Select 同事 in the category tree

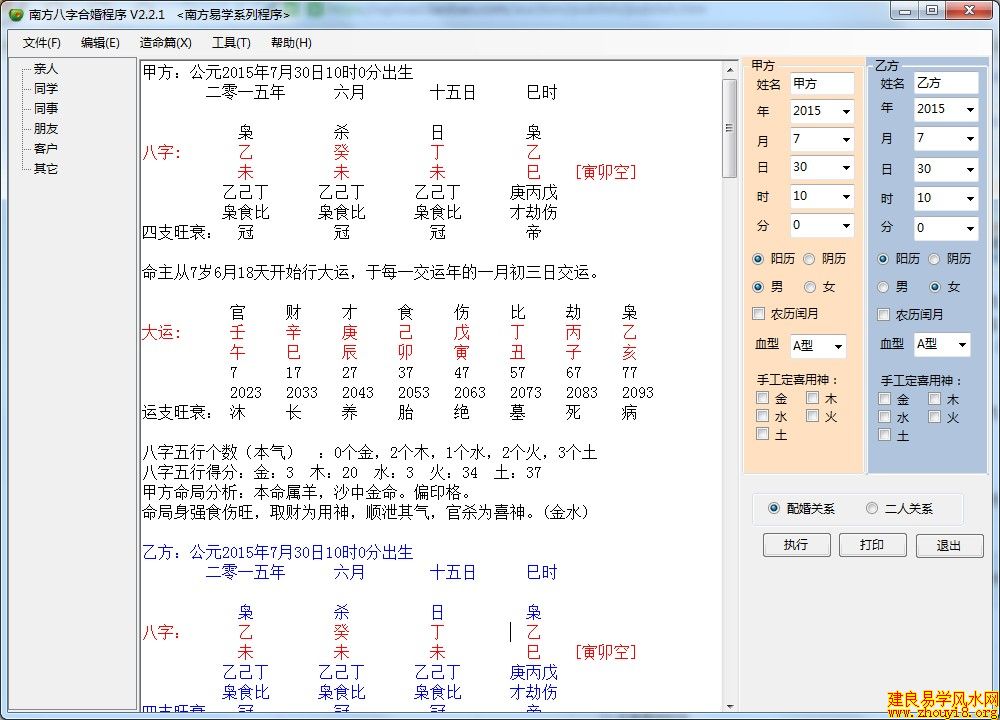(45, 108)
